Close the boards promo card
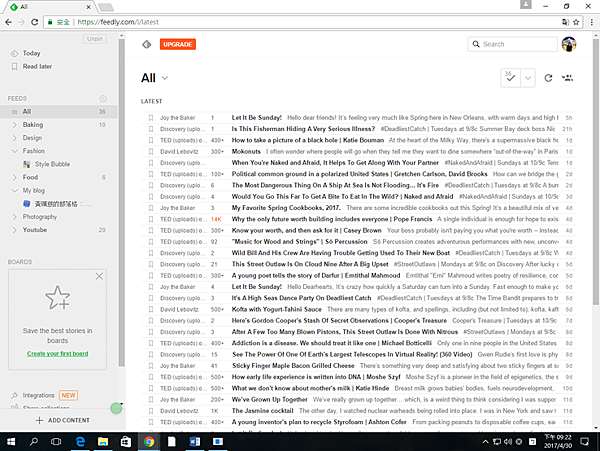Viewport: 600px width, 451px height. point(99,276)
